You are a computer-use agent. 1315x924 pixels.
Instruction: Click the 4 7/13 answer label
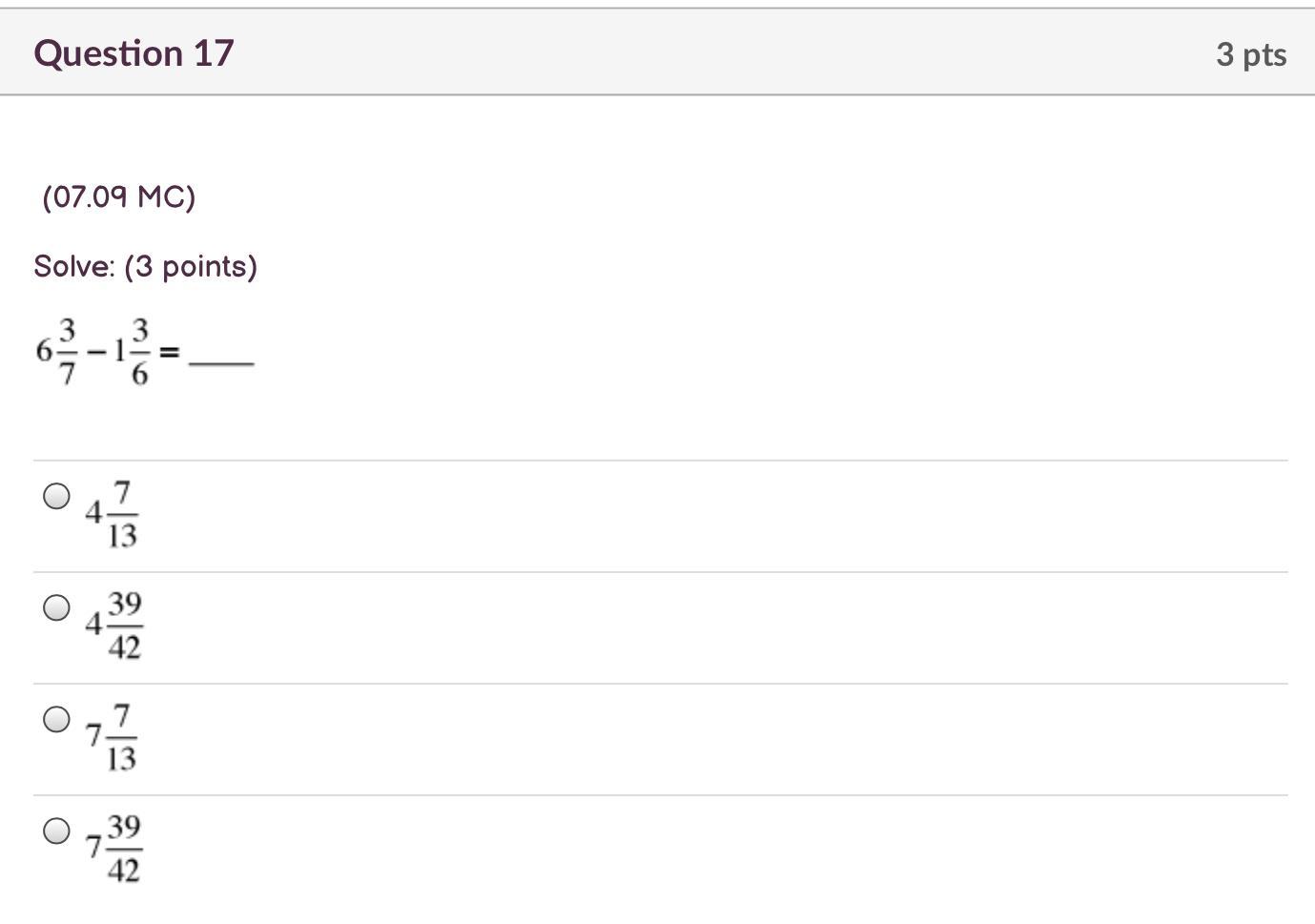[112, 515]
